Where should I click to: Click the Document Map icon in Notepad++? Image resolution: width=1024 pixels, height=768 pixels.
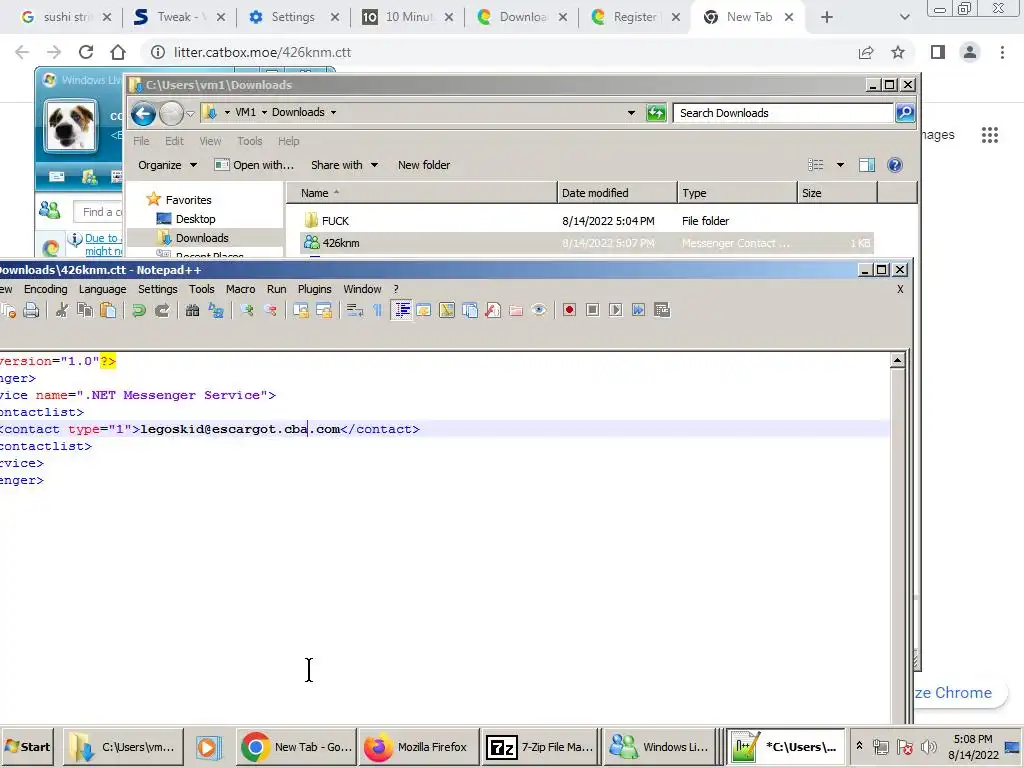tap(447, 310)
